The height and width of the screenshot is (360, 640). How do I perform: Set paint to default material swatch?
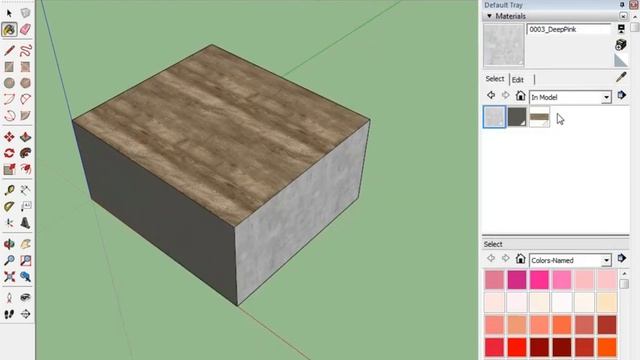[621, 61]
